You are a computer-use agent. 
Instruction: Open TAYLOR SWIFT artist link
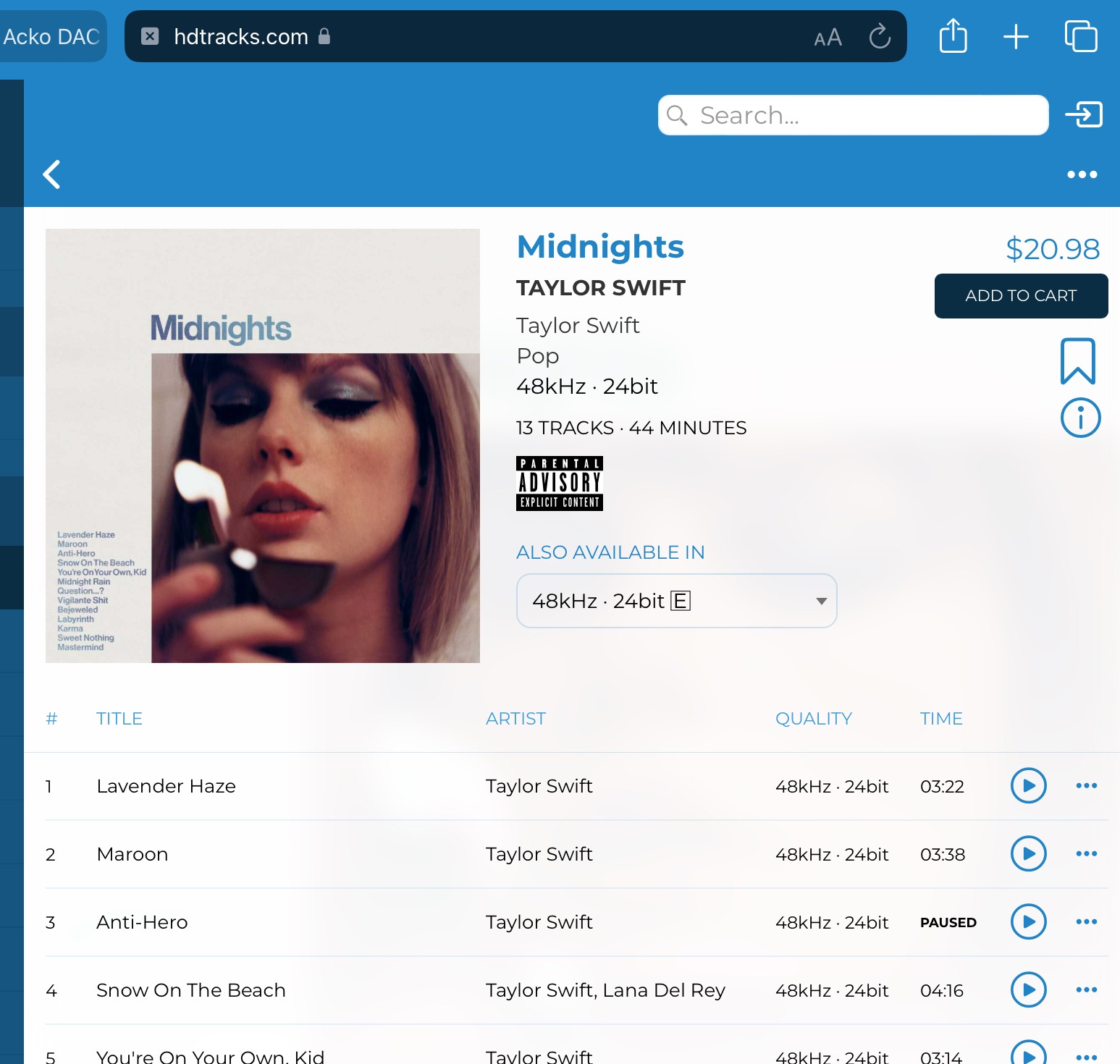600,288
